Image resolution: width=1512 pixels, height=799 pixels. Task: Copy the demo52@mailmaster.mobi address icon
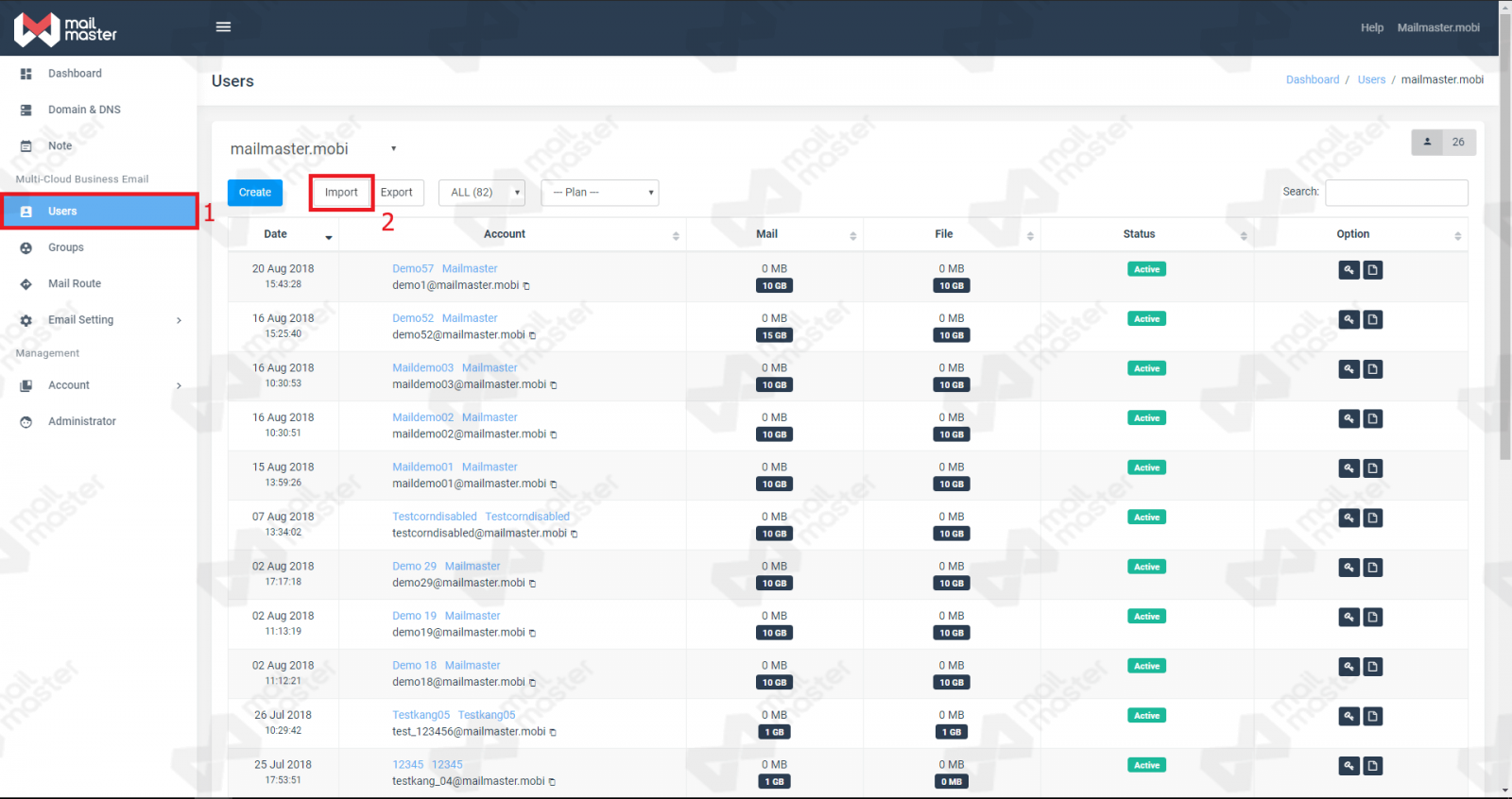pyautogui.click(x=532, y=335)
